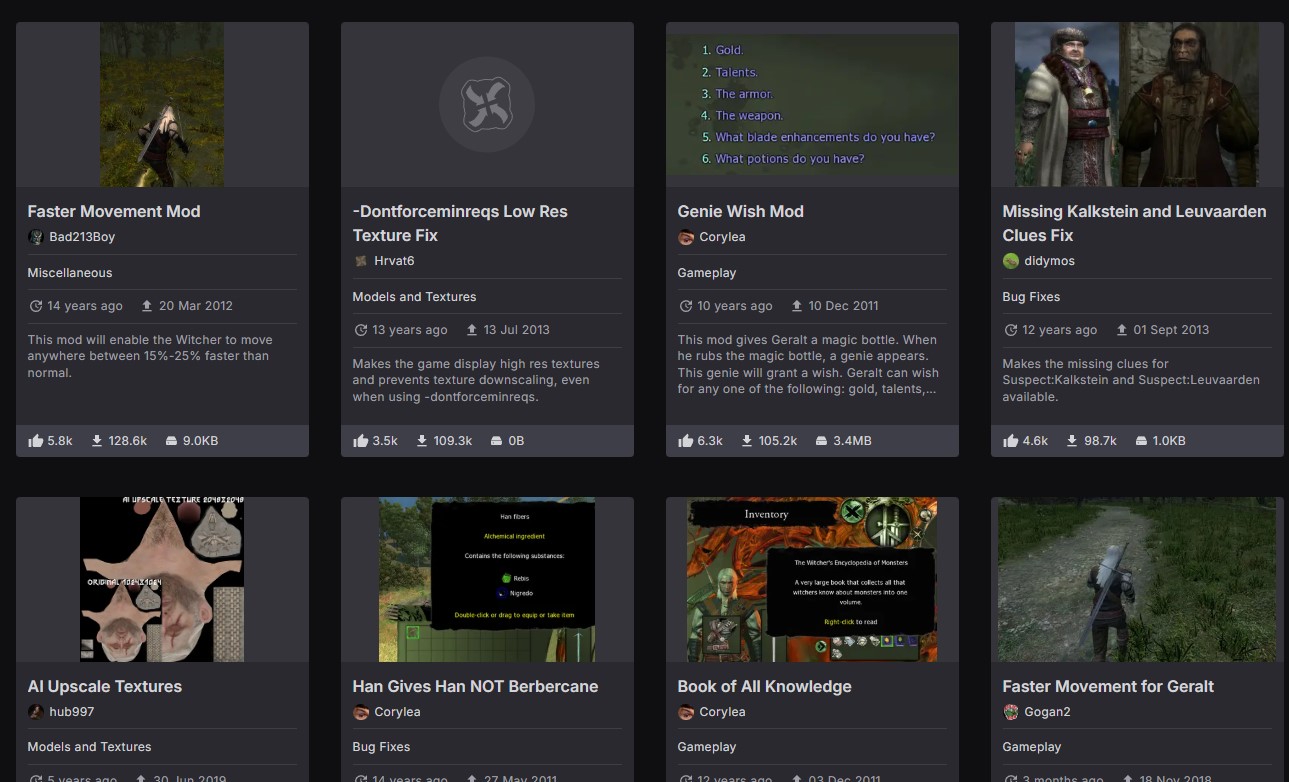Viewport: 1289px width, 782px height.
Task: Click thumbs-up icon on Faster Movement Mod
Action: (x=36, y=440)
